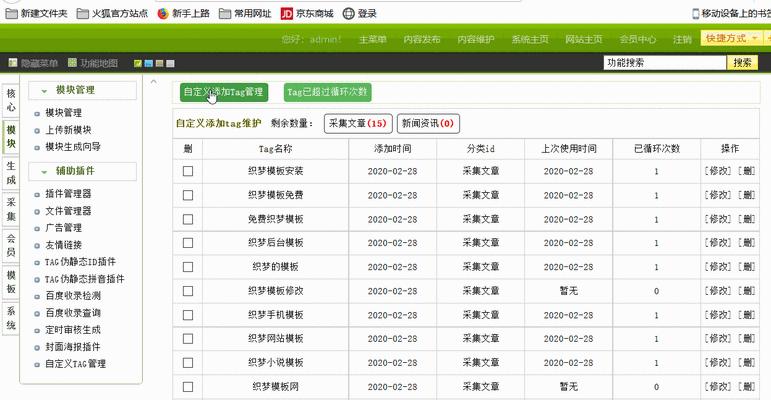Switch to the 生成 vertical tab
771x400 pixels.
click(x=11, y=173)
